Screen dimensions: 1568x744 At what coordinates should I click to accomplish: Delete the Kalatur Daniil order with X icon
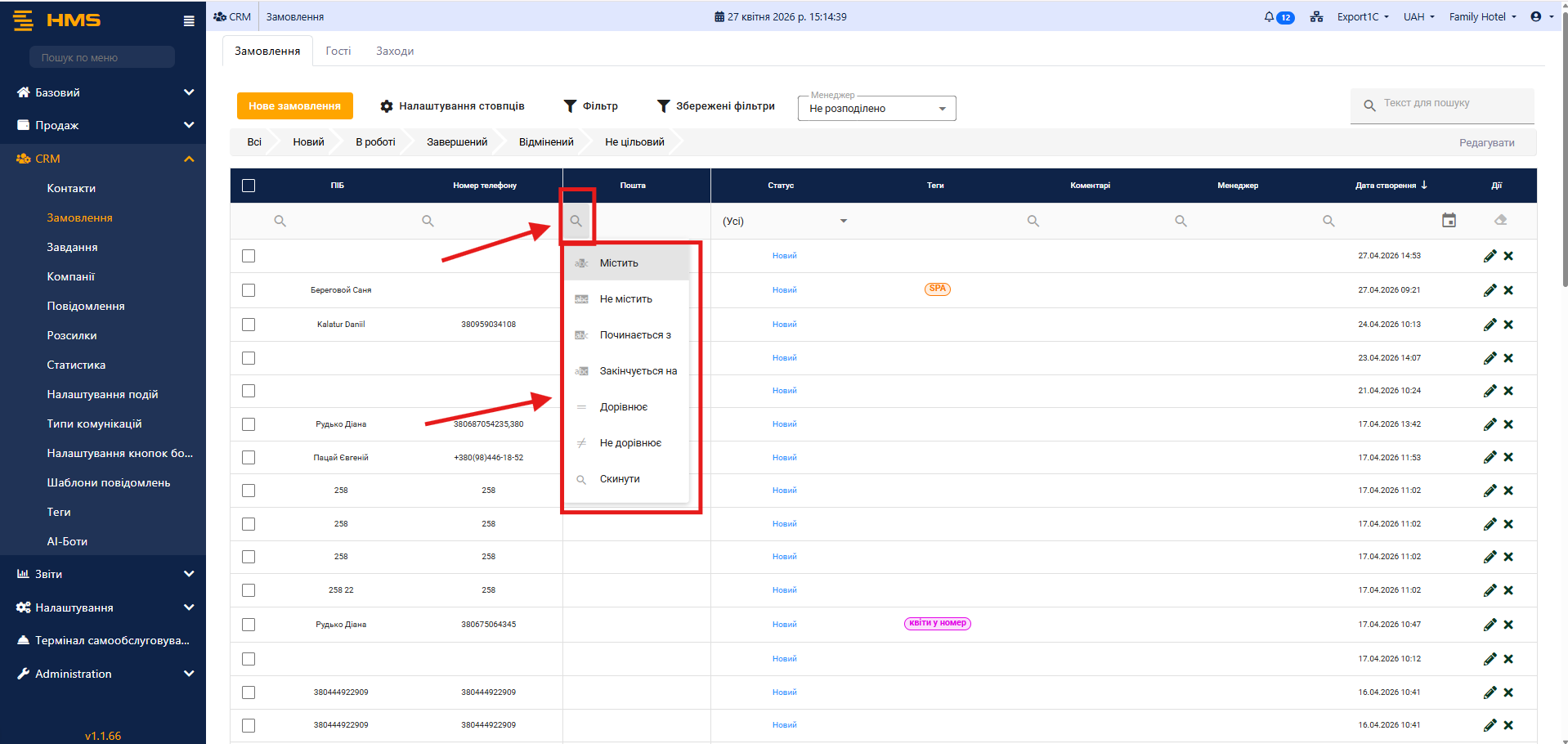[1508, 325]
